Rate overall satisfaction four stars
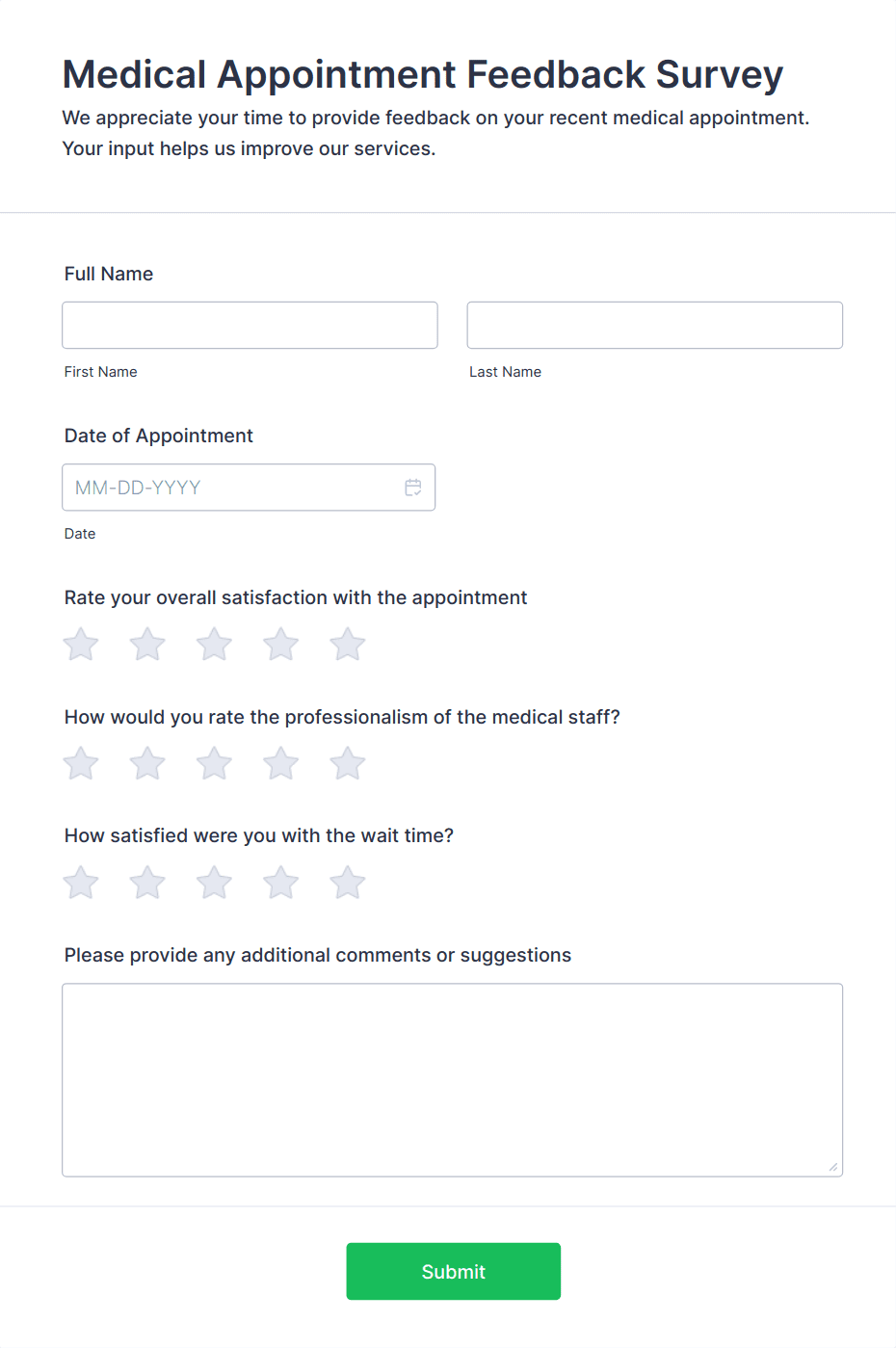This screenshot has width=896, height=1348. (280, 644)
